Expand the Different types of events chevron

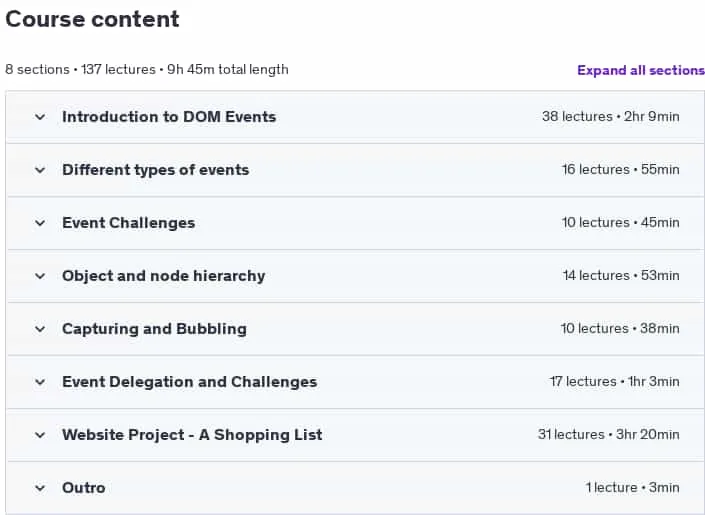click(x=40, y=170)
